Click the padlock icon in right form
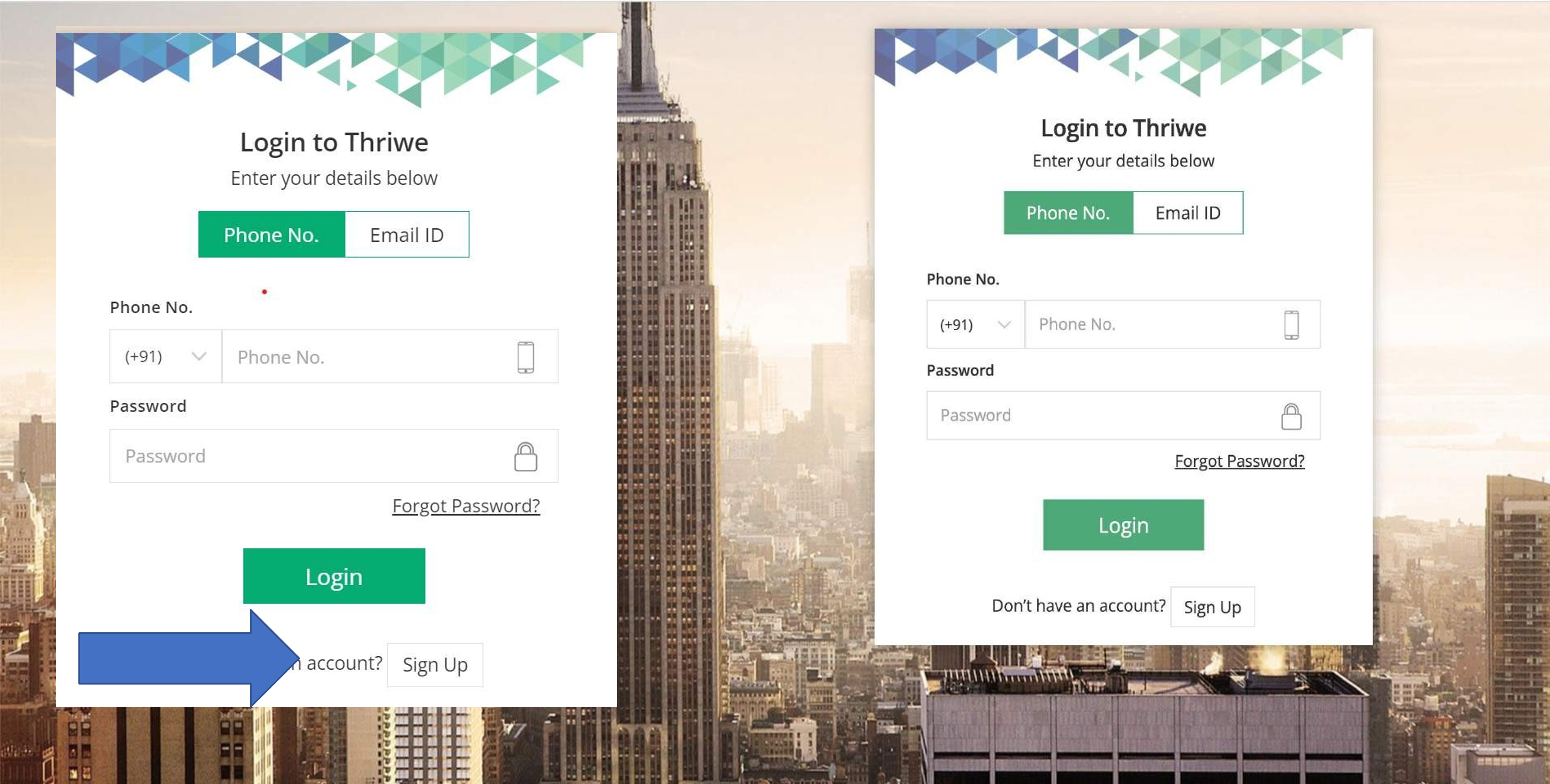The width and height of the screenshot is (1550, 784). 1291,416
